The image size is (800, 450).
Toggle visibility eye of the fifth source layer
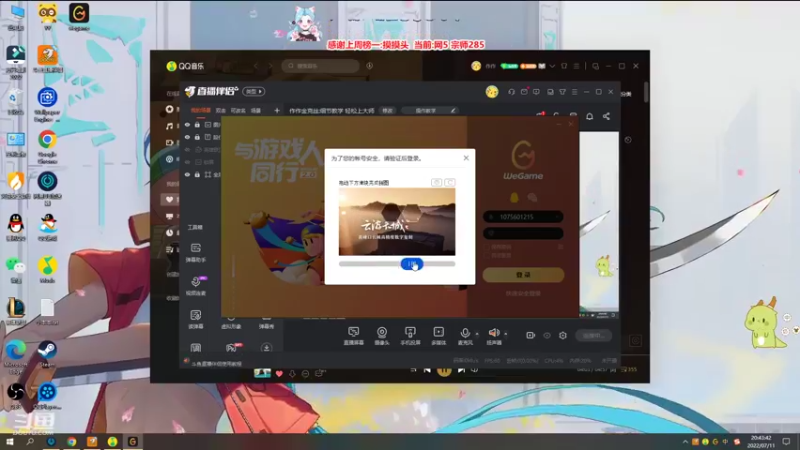click(x=187, y=174)
